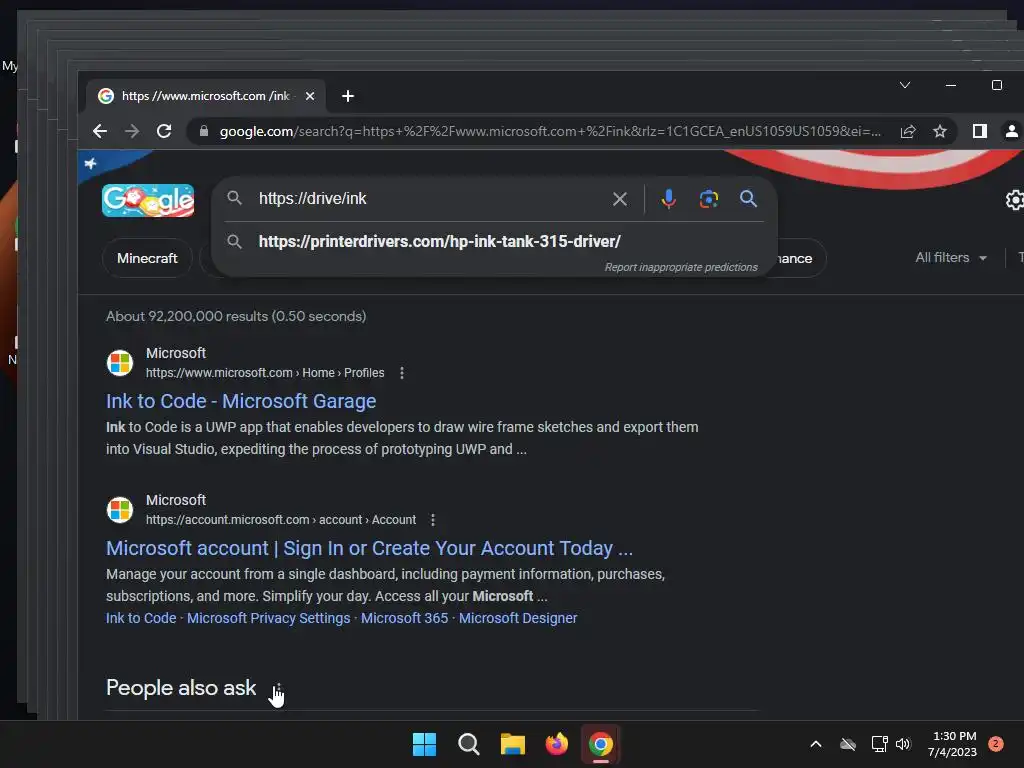Search by image using the Lens icon
Screen dimensions: 1024x768
709,199
